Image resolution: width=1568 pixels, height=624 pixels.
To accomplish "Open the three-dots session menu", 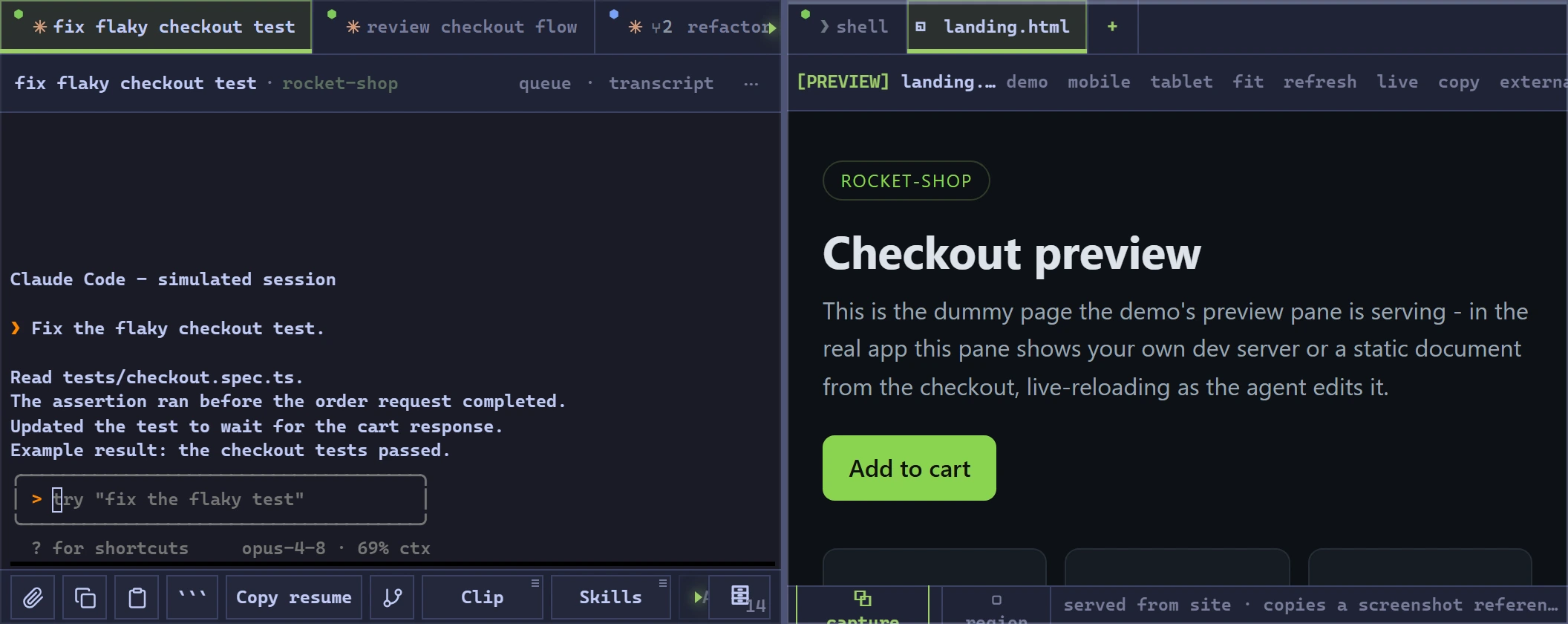I will (751, 83).
